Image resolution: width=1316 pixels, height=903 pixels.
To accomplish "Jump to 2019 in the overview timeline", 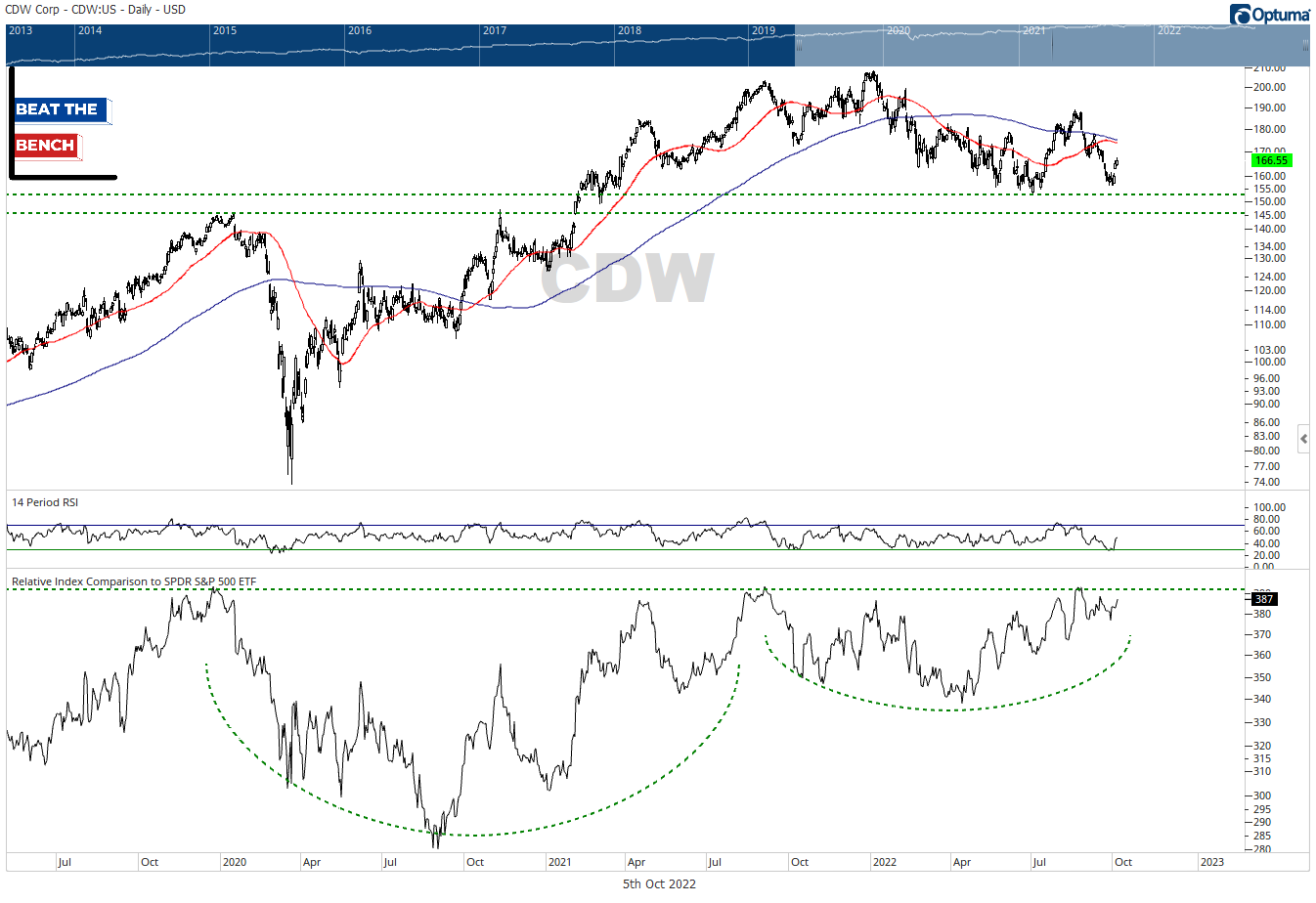I will (x=764, y=30).
